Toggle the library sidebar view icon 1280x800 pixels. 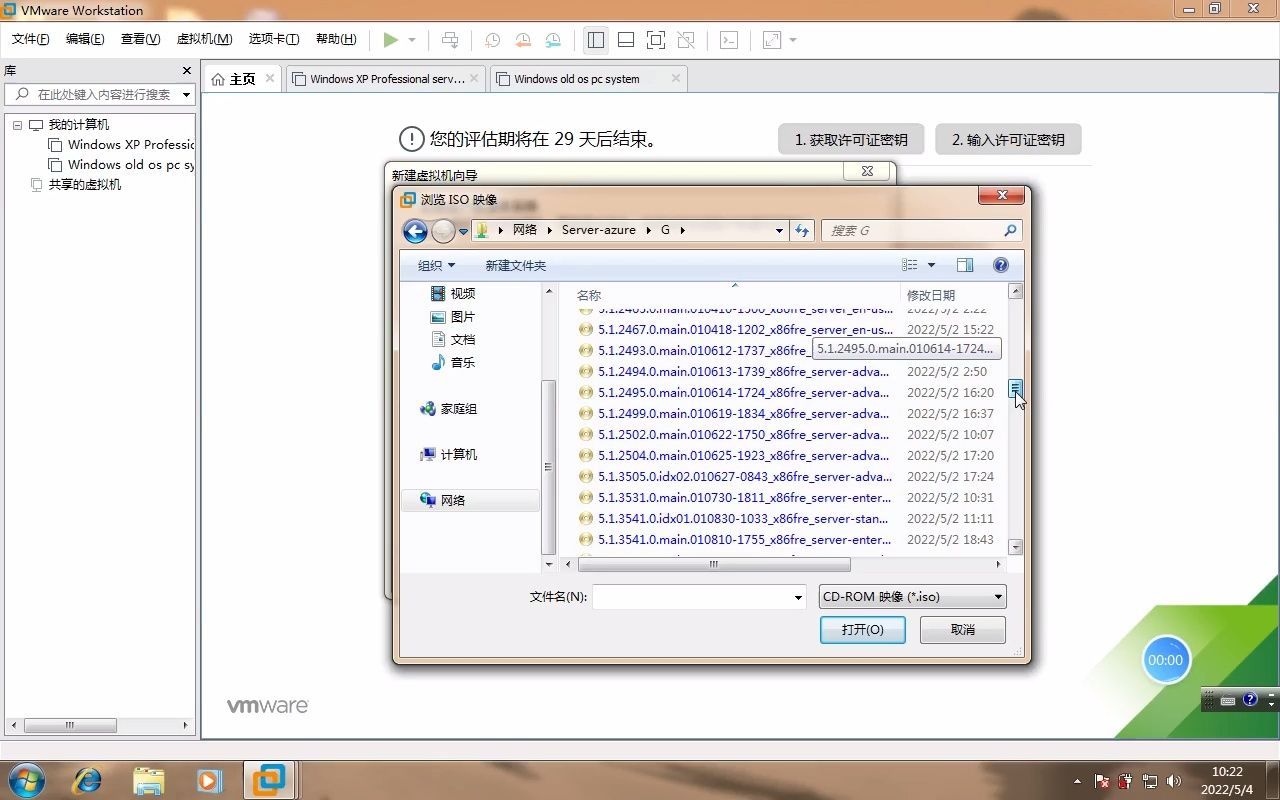point(596,40)
